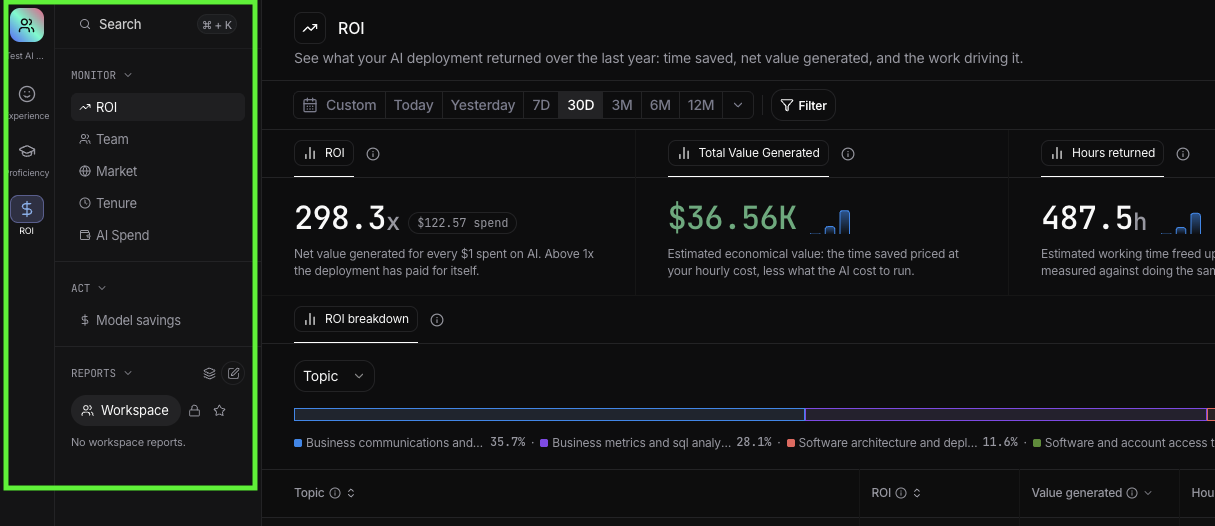Click the blue Business communications bar segment
Screen dimensions: 1215x526
[x=549, y=414]
